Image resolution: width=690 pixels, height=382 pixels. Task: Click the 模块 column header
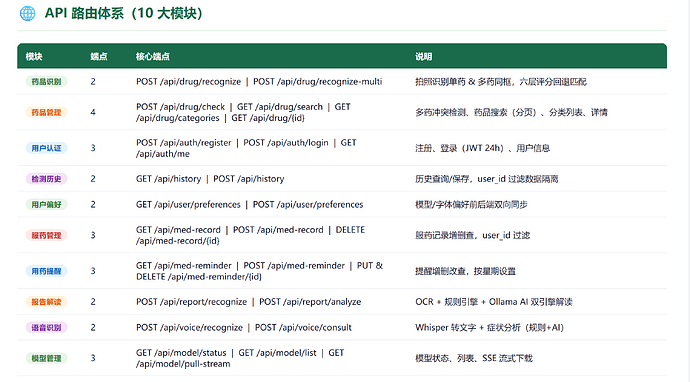point(34,56)
